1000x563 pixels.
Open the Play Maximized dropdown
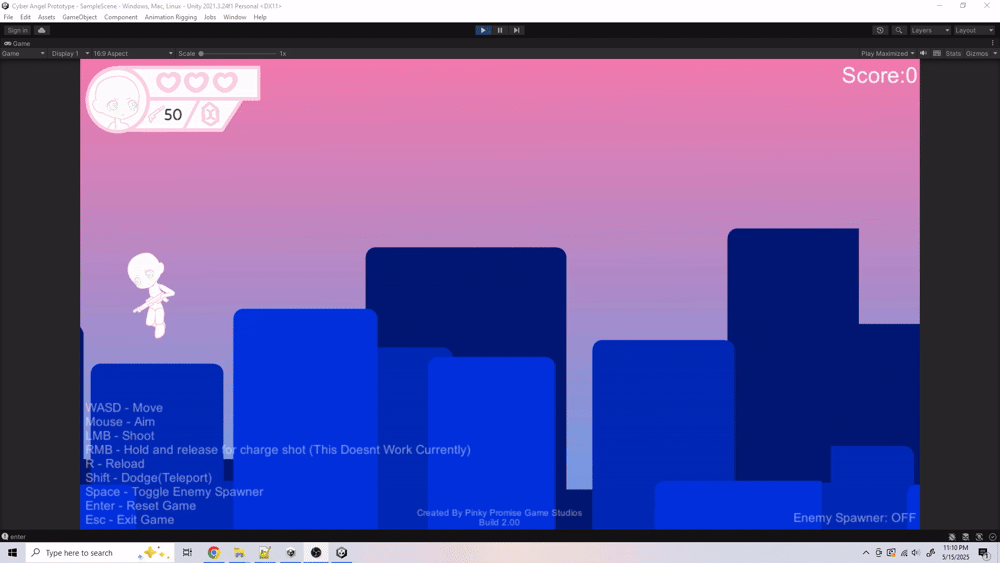pos(888,54)
